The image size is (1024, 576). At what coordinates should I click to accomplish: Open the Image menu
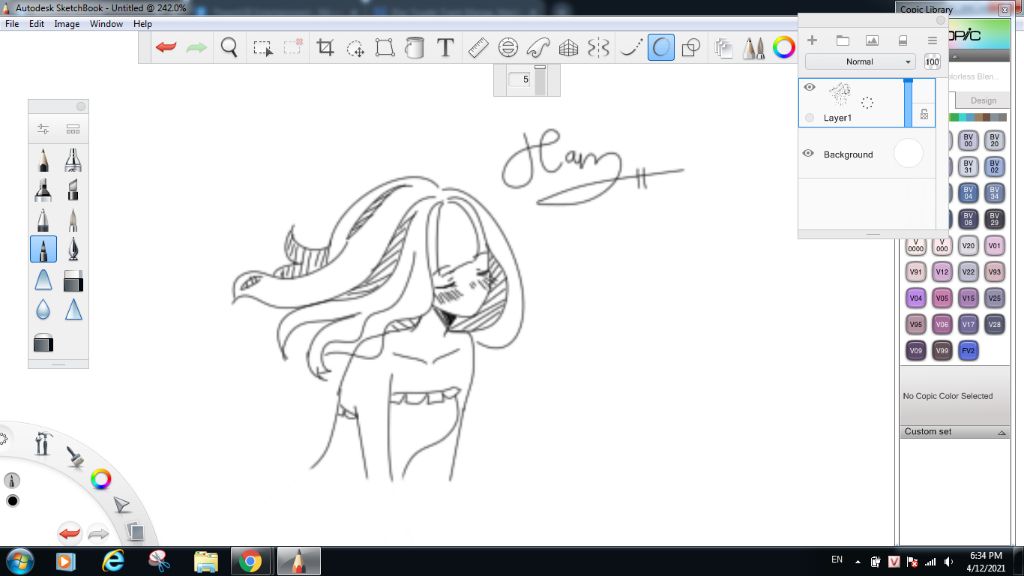click(67, 24)
